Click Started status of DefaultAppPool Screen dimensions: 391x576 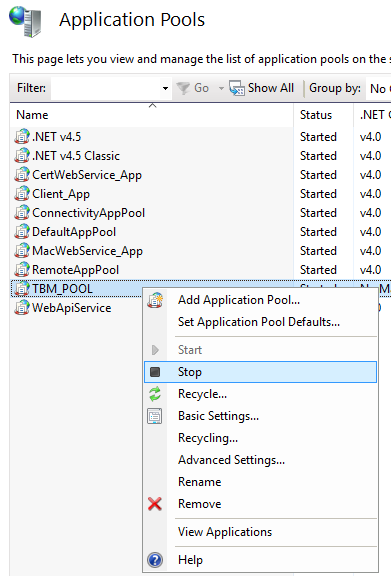click(x=318, y=232)
